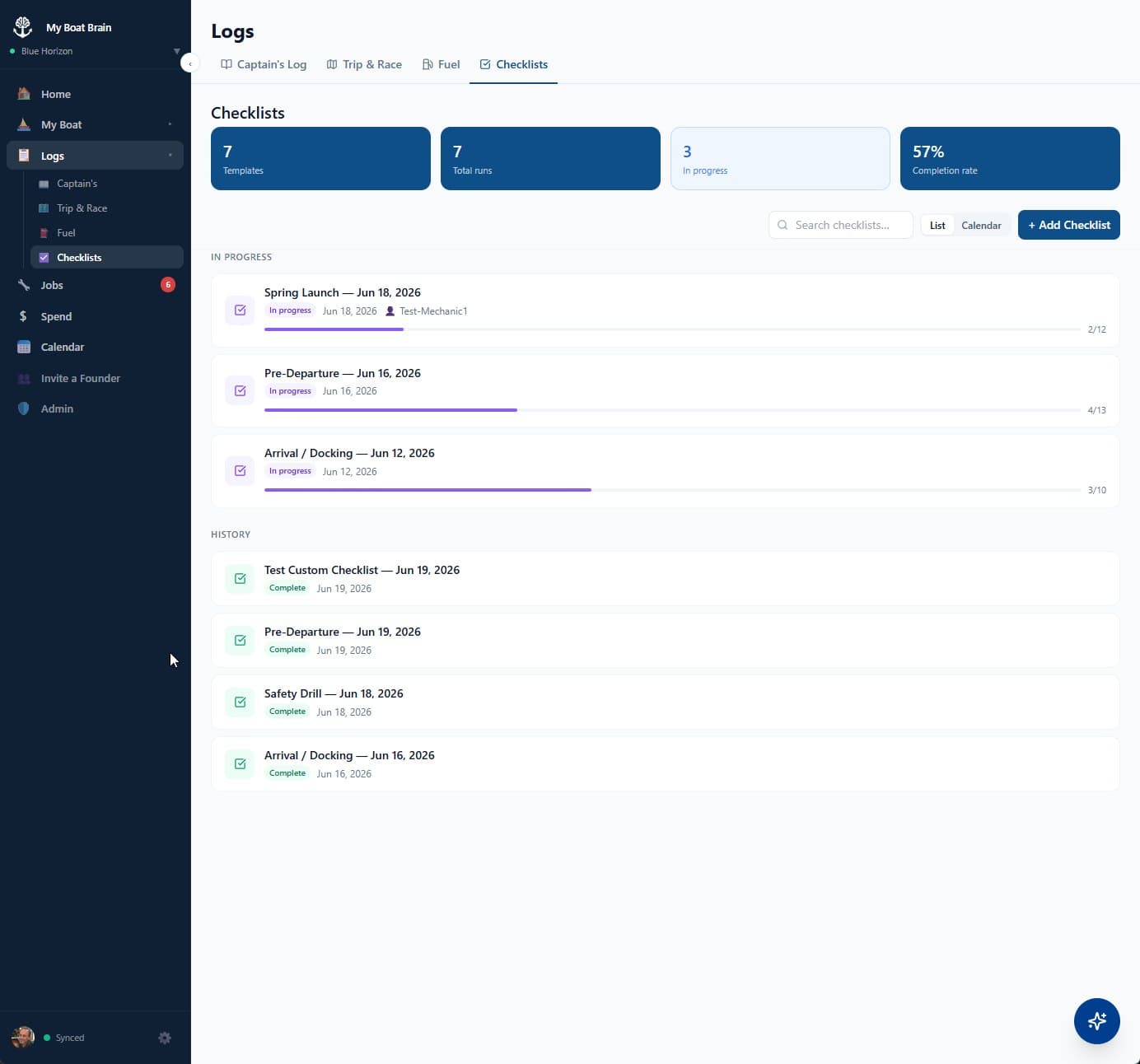Click the Calendar icon in sidebar
1140x1064 pixels.
pyautogui.click(x=24, y=347)
